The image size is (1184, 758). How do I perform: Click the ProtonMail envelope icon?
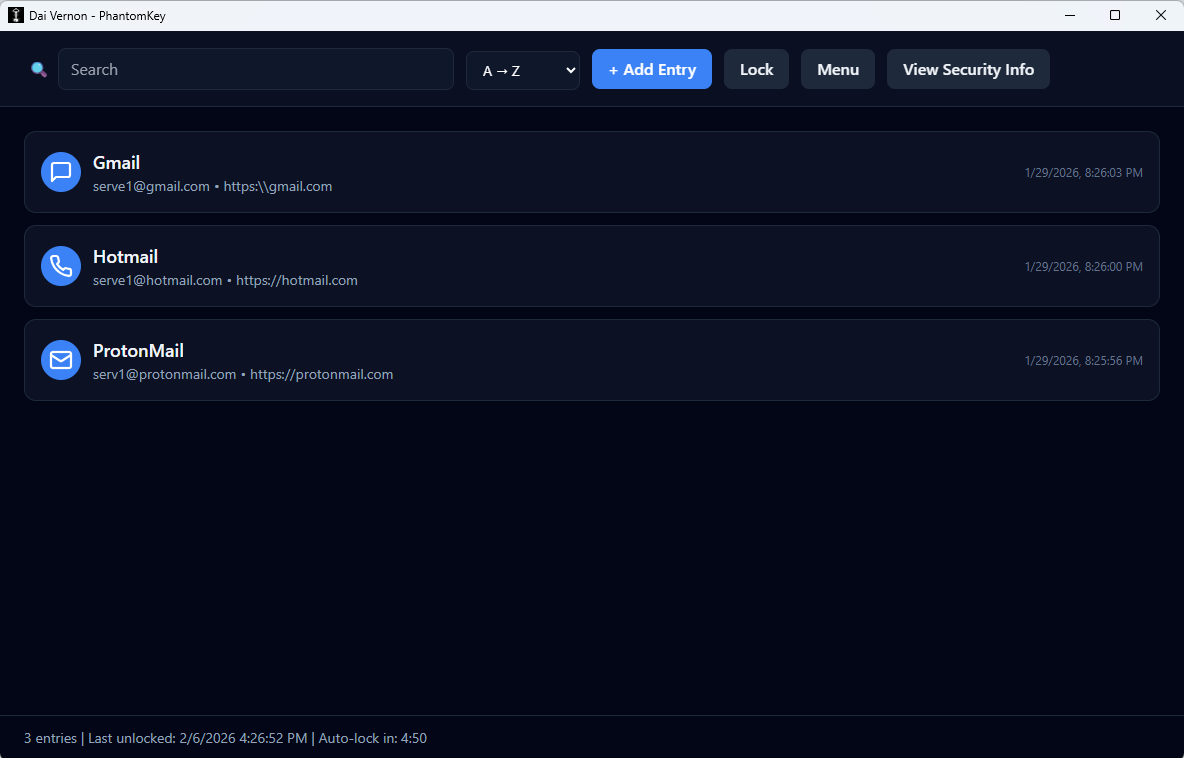click(60, 360)
